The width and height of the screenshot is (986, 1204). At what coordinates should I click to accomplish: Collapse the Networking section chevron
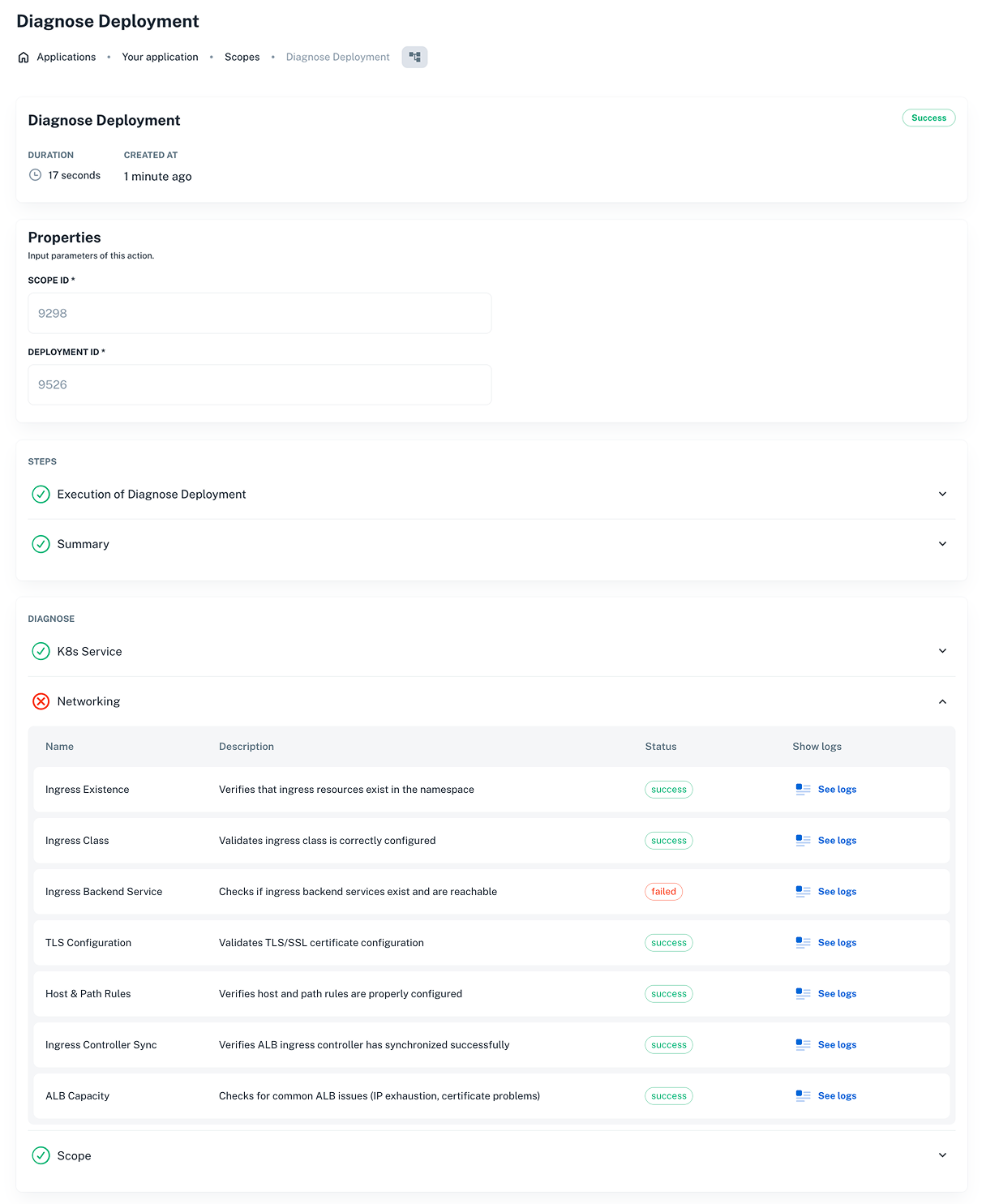(942, 702)
